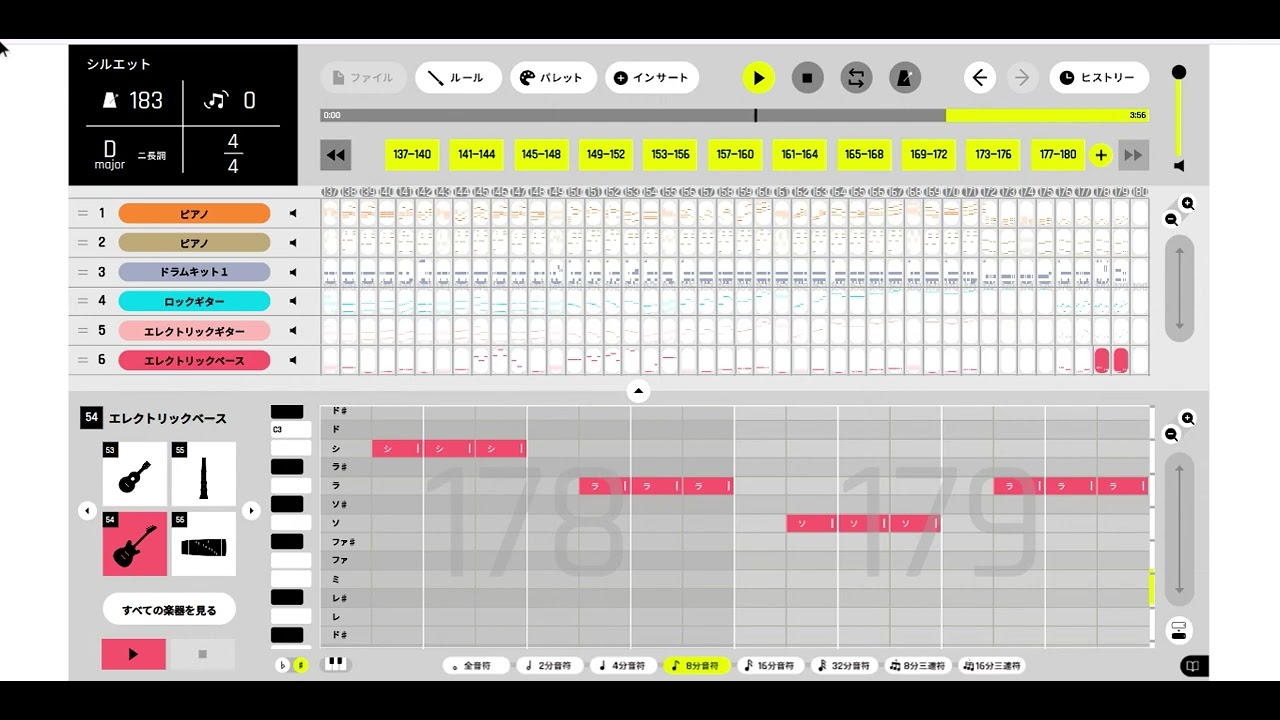Open the book help icon
Screen dimensions: 1280x720
point(1192,666)
